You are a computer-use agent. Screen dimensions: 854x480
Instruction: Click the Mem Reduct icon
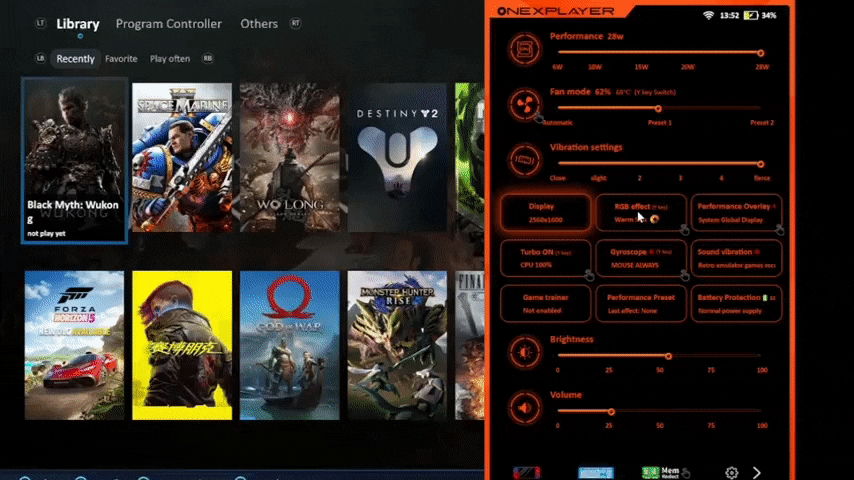click(661, 472)
